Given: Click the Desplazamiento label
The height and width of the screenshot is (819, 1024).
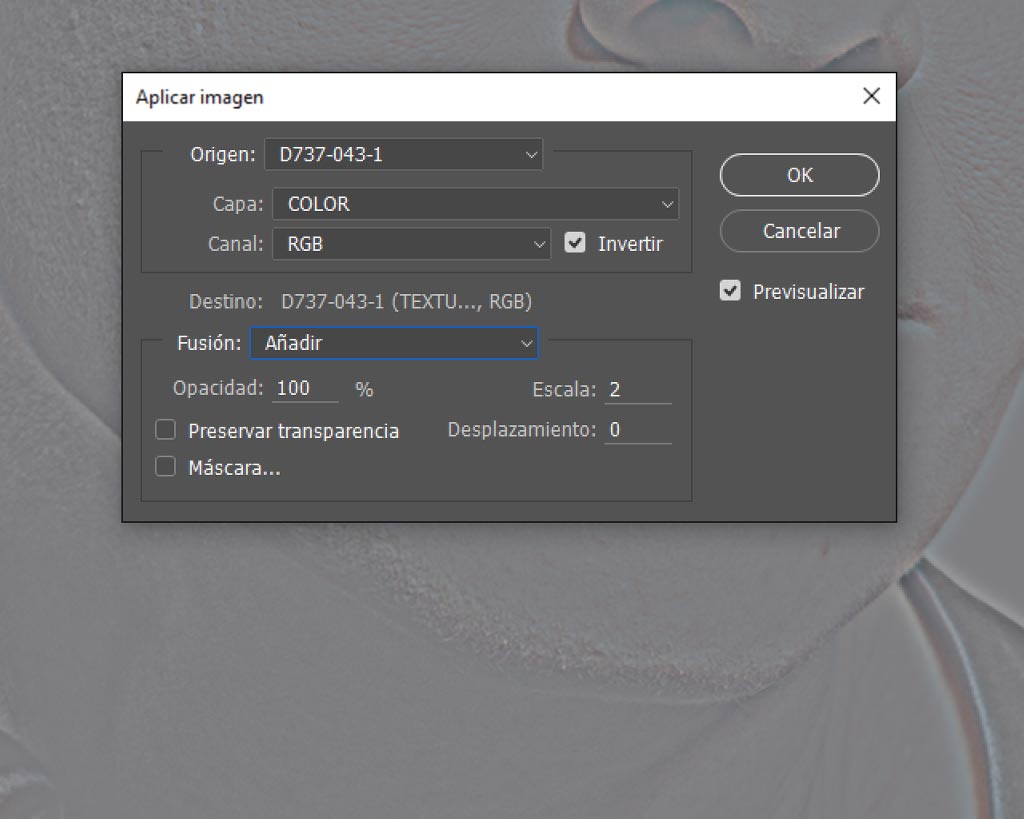Looking at the screenshot, I should pos(522,430).
